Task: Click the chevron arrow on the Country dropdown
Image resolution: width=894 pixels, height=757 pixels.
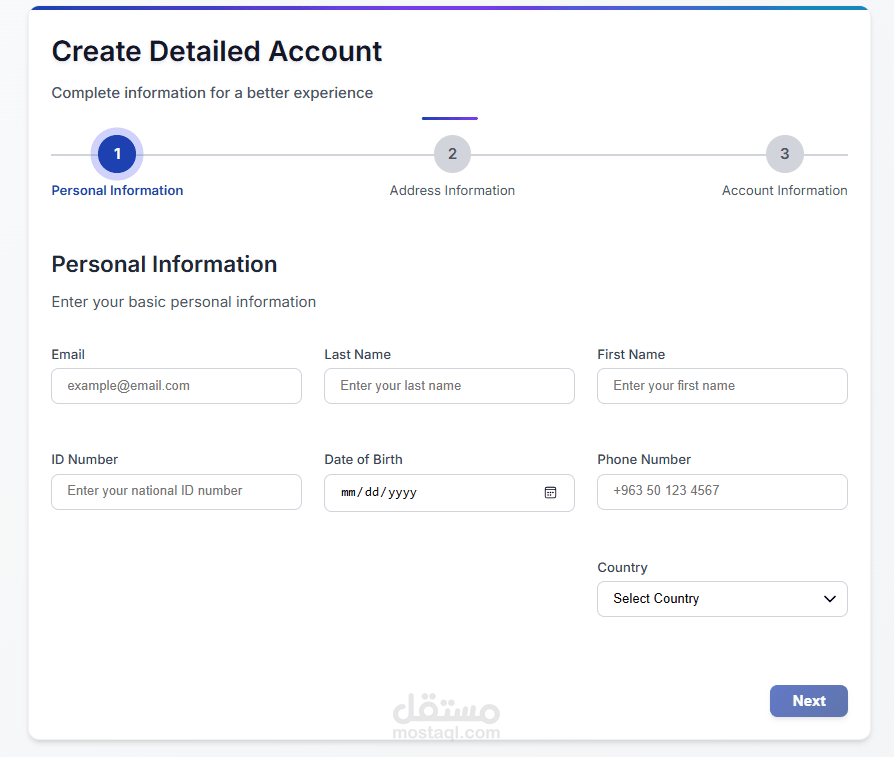Action: click(x=829, y=599)
